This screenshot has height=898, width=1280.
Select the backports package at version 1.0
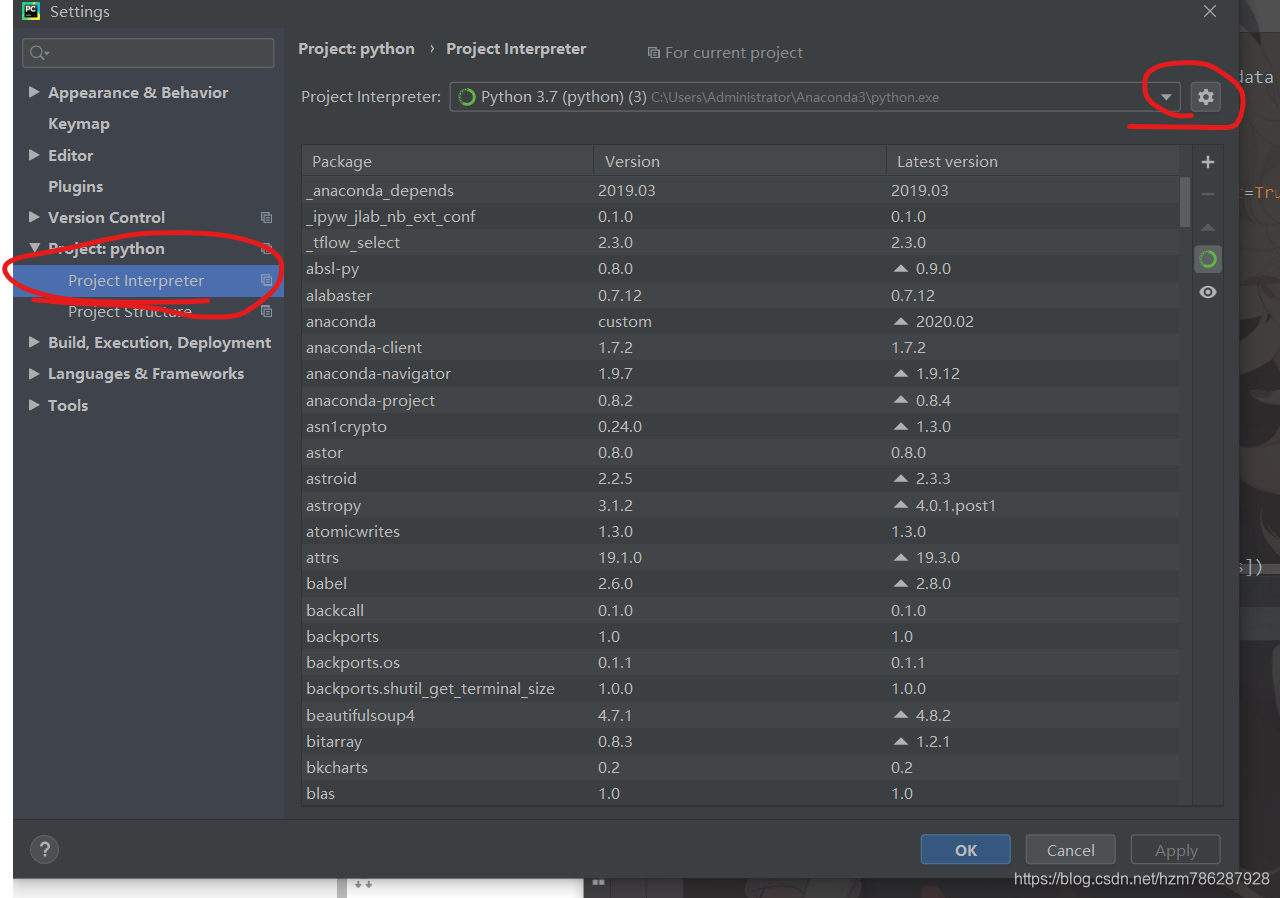[x=741, y=637]
